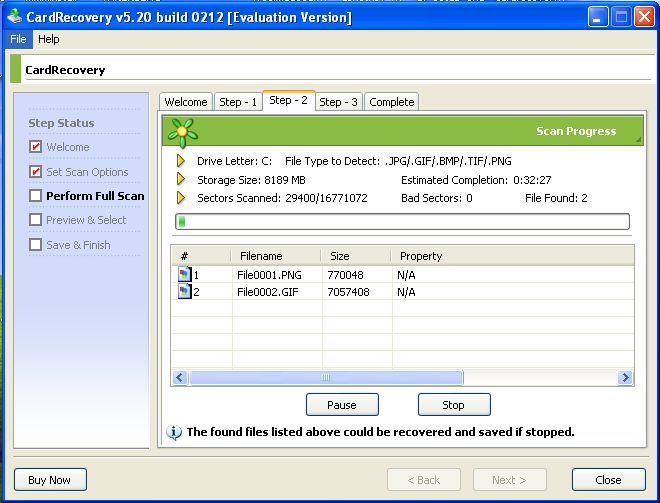Click the Estimated Completion time 0:32:27
This screenshot has height=503, width=660.
pos(532,180)
